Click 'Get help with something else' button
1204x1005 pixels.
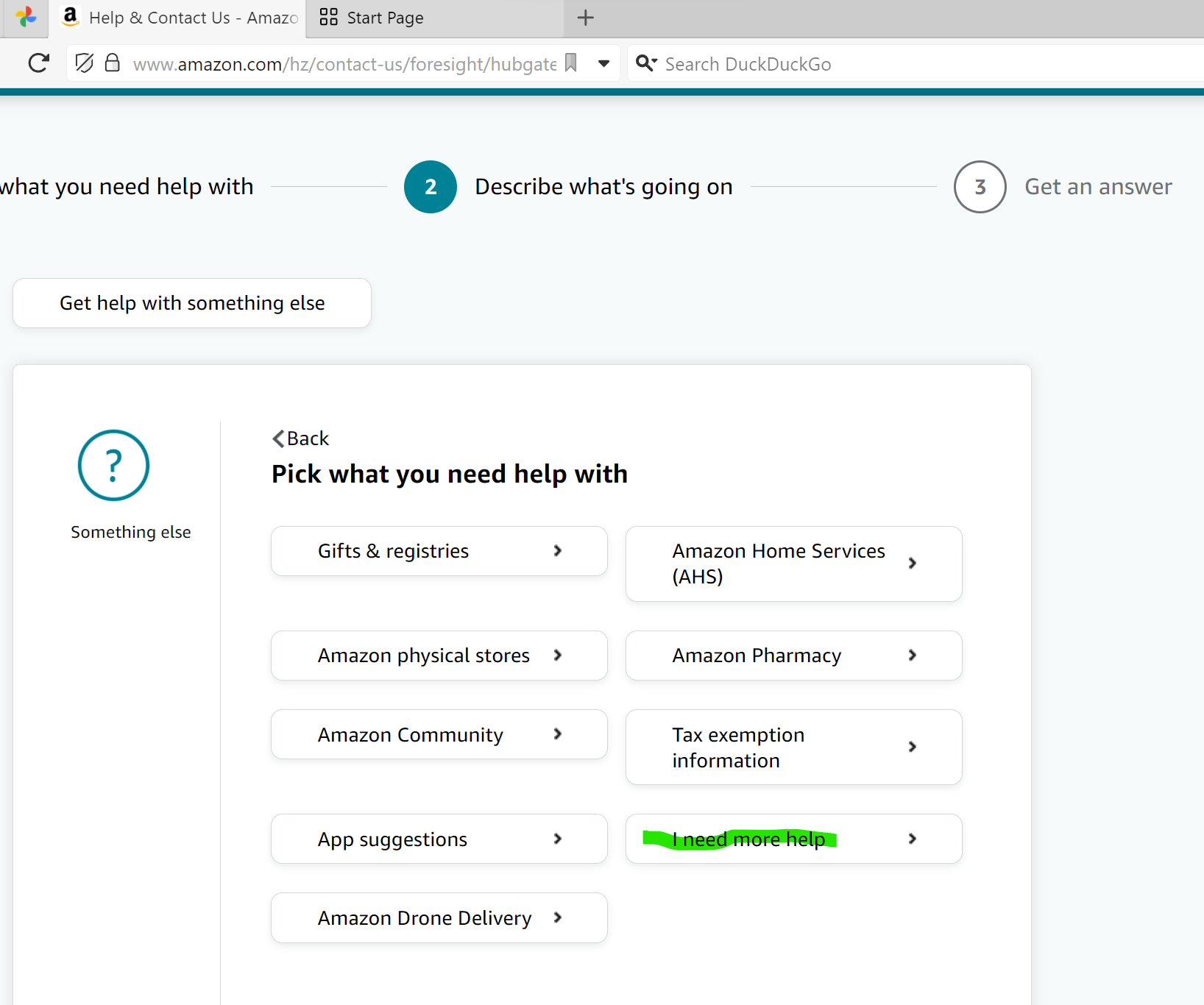[192, 303]
